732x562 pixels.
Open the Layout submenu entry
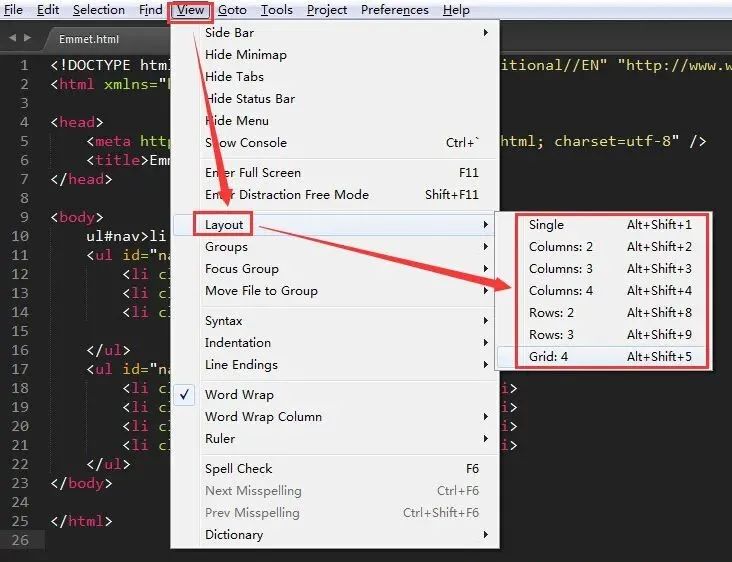[x=335, y=225]
